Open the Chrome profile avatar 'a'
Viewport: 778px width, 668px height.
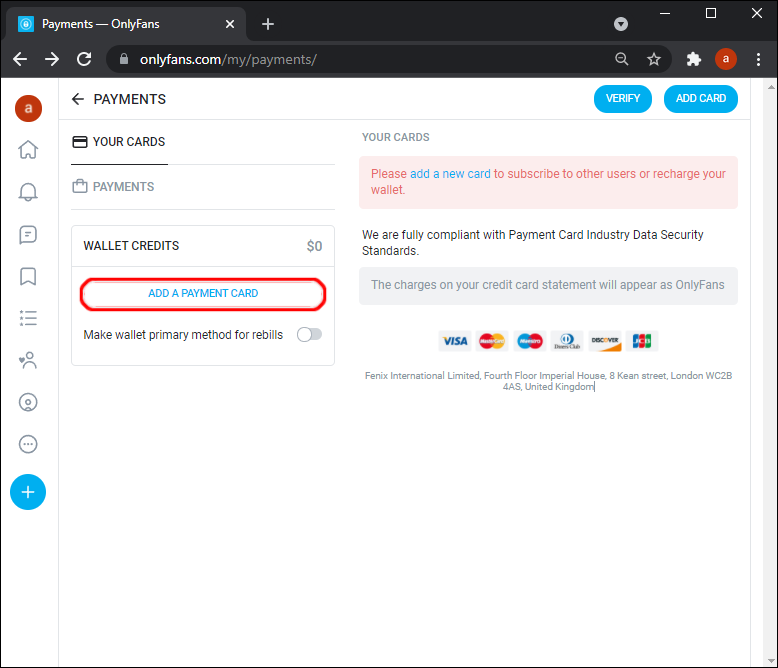click(726, 59)
